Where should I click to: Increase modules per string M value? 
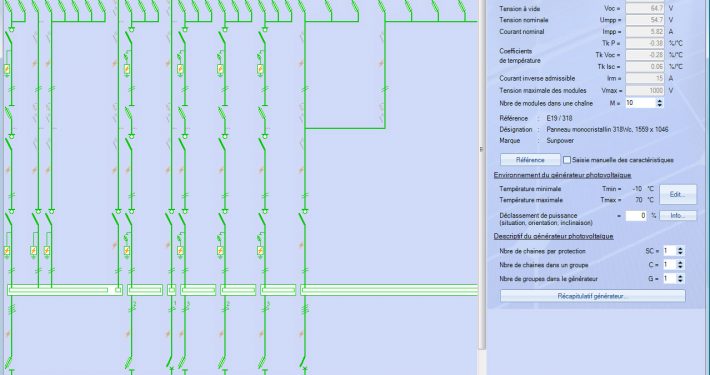click(x=660, y=101)
